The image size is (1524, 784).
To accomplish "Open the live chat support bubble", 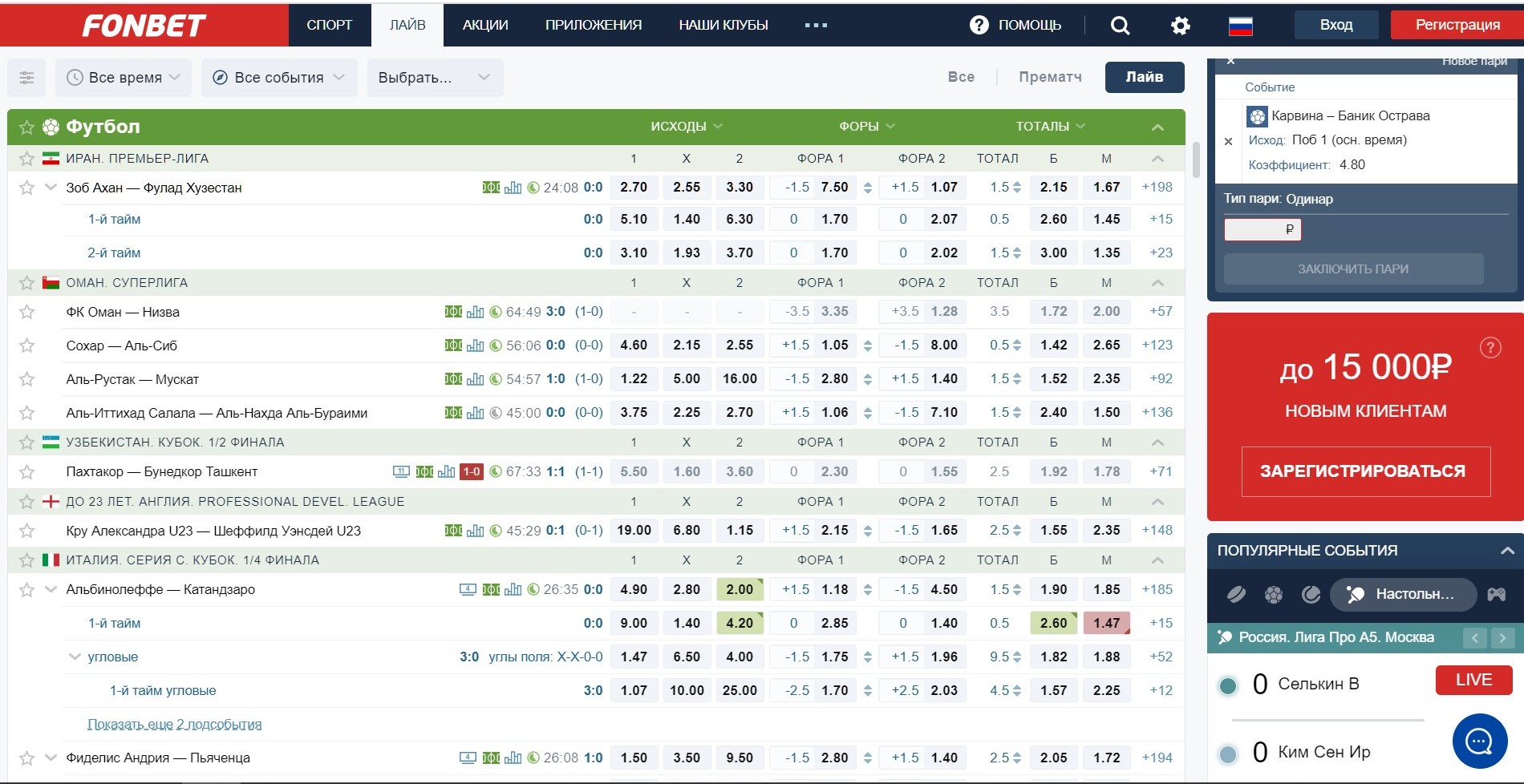I will click(1479, 741).
